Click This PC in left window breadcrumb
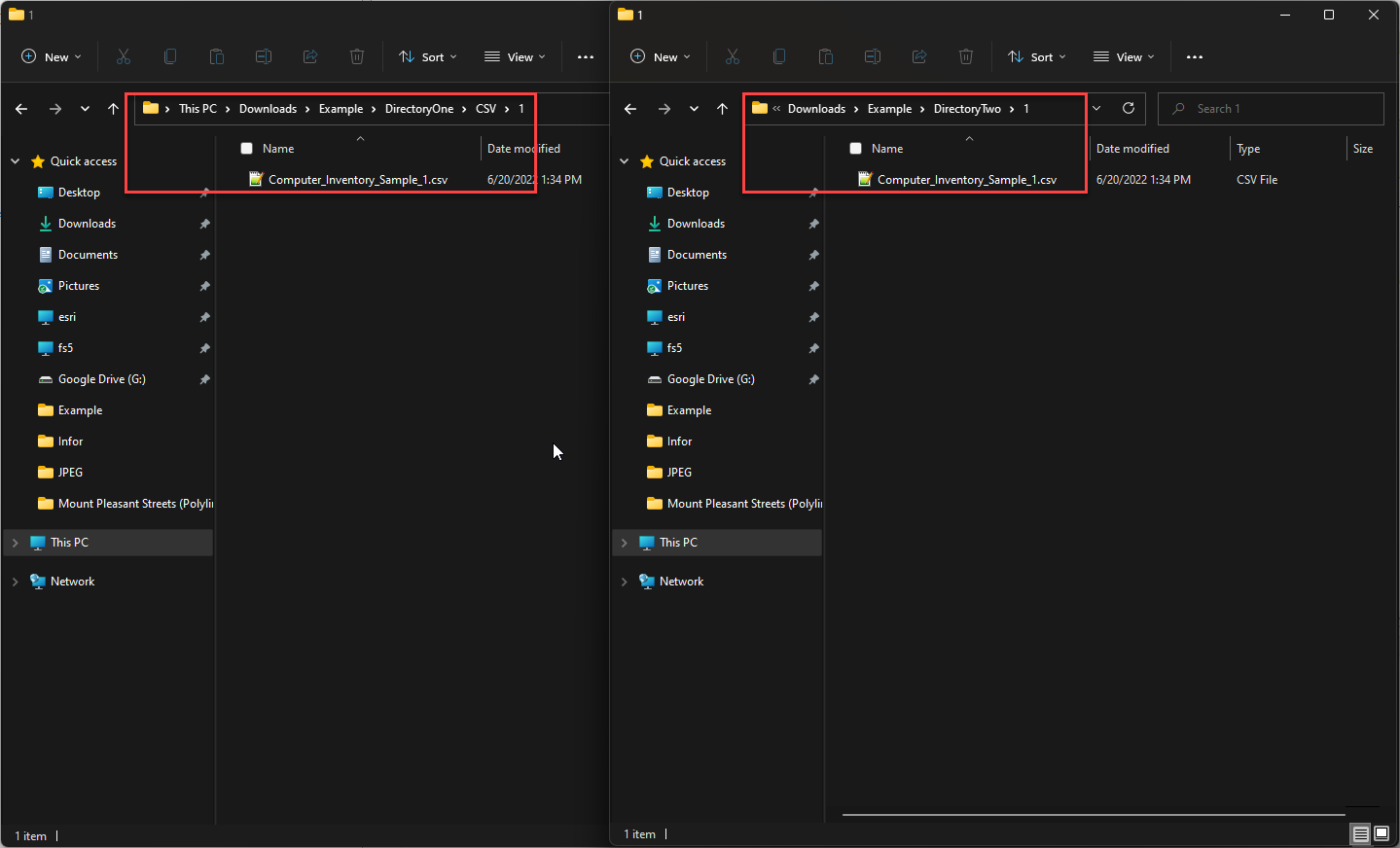This screenshot has height=848, width=1400. coord(198,109)
